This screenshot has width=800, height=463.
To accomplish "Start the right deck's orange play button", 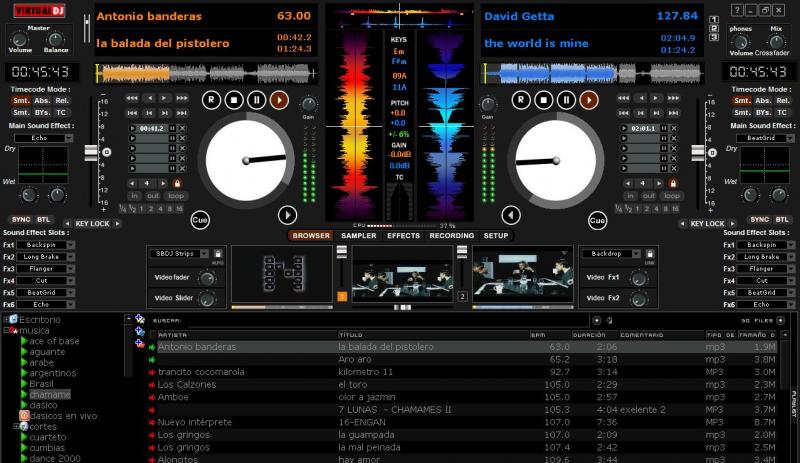I will pyautogui.click(x=589, y=100).
